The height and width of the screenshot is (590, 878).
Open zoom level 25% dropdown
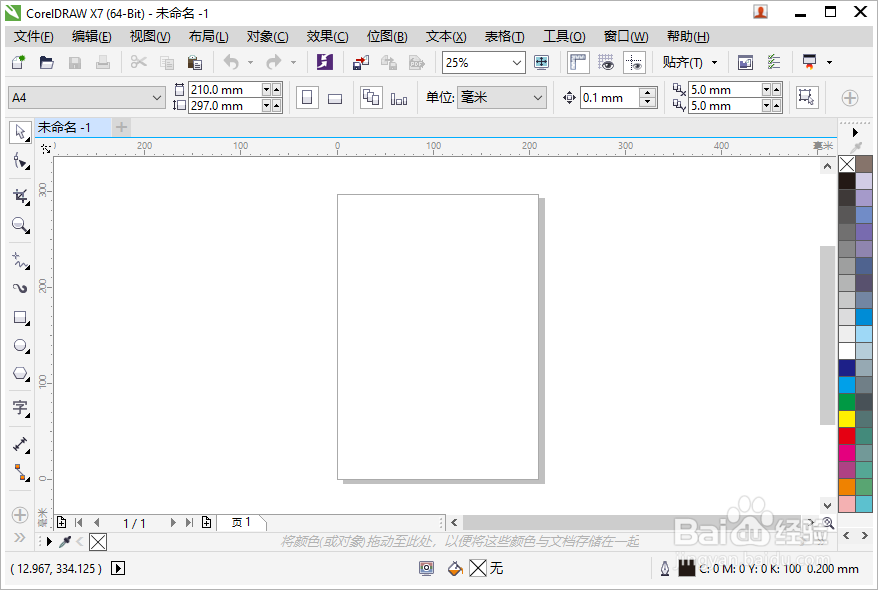(517, 63)
